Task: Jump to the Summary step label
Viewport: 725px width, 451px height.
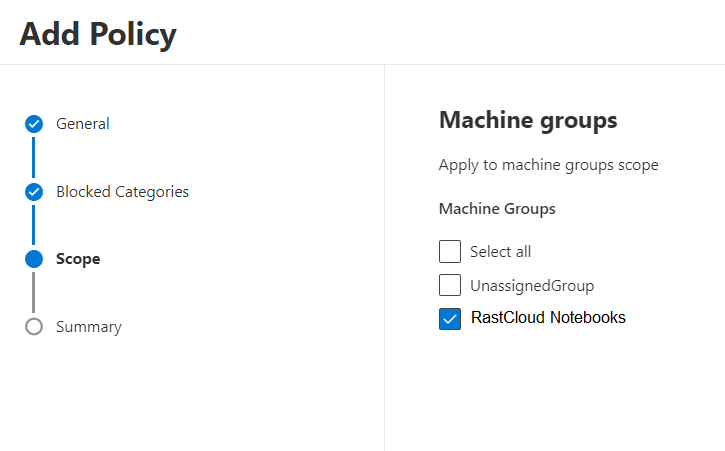Action: [89, 327]
